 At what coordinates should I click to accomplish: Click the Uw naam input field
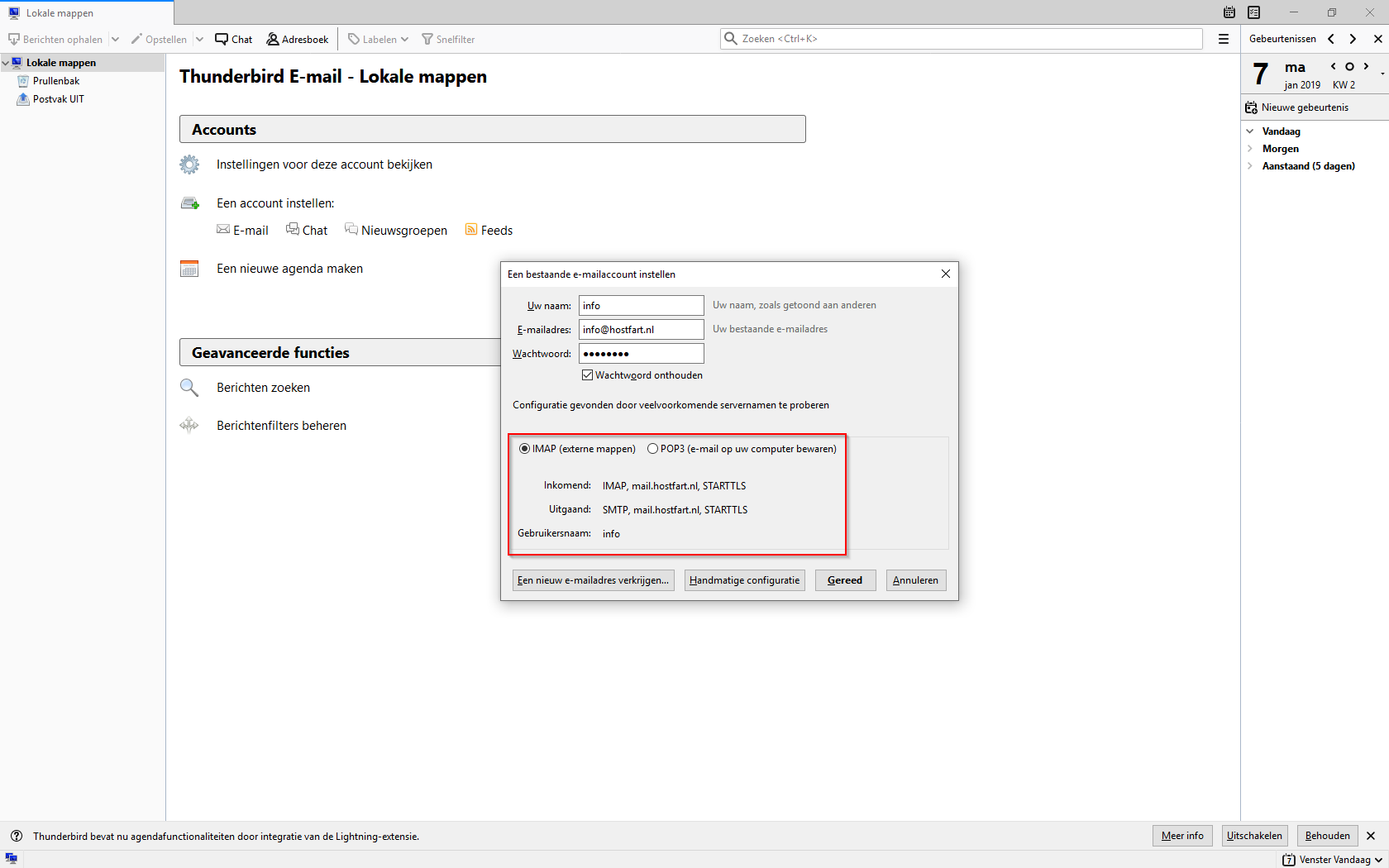(641, 306)
